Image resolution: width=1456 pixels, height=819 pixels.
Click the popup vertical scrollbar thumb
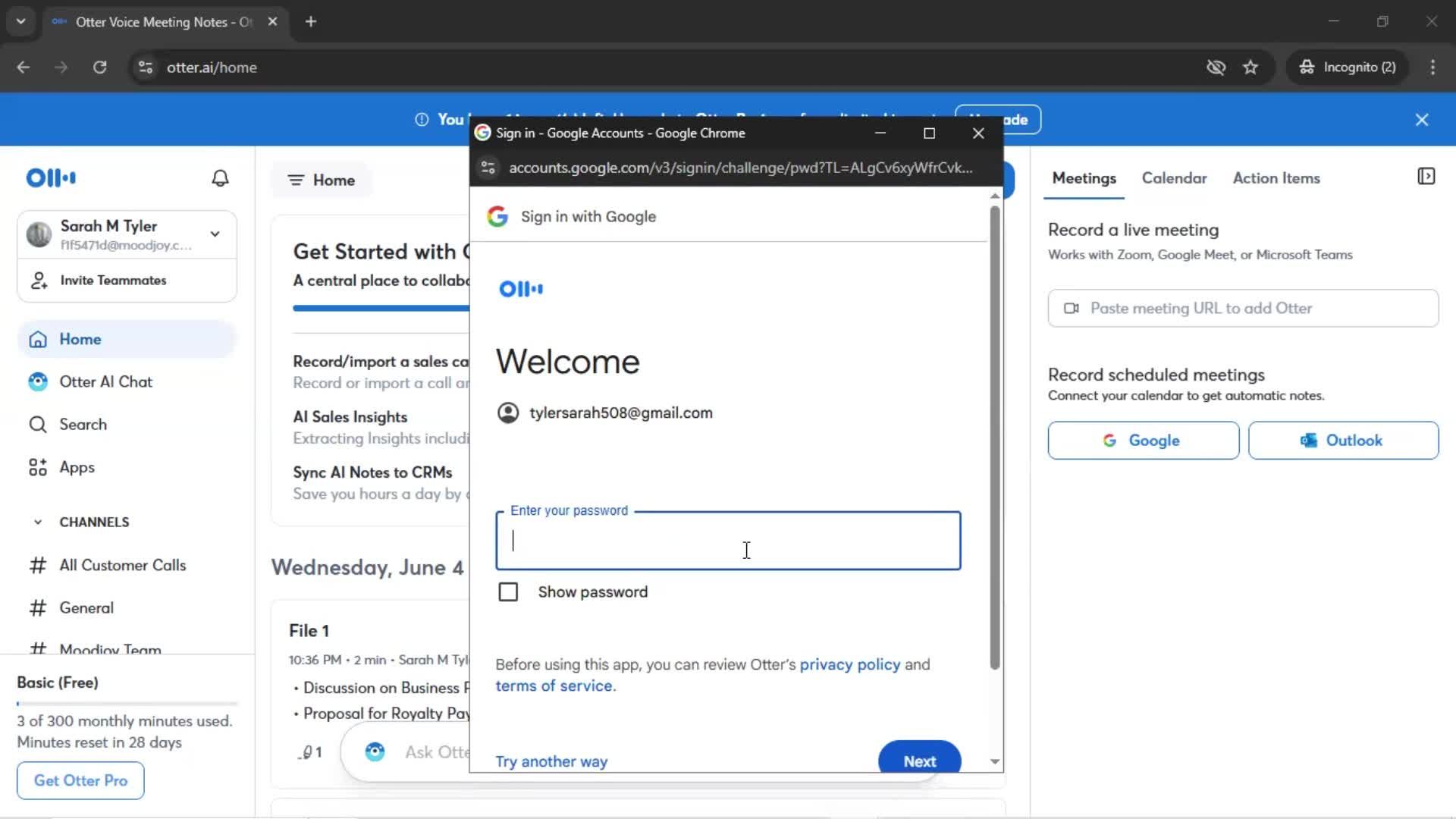[995, 438]
